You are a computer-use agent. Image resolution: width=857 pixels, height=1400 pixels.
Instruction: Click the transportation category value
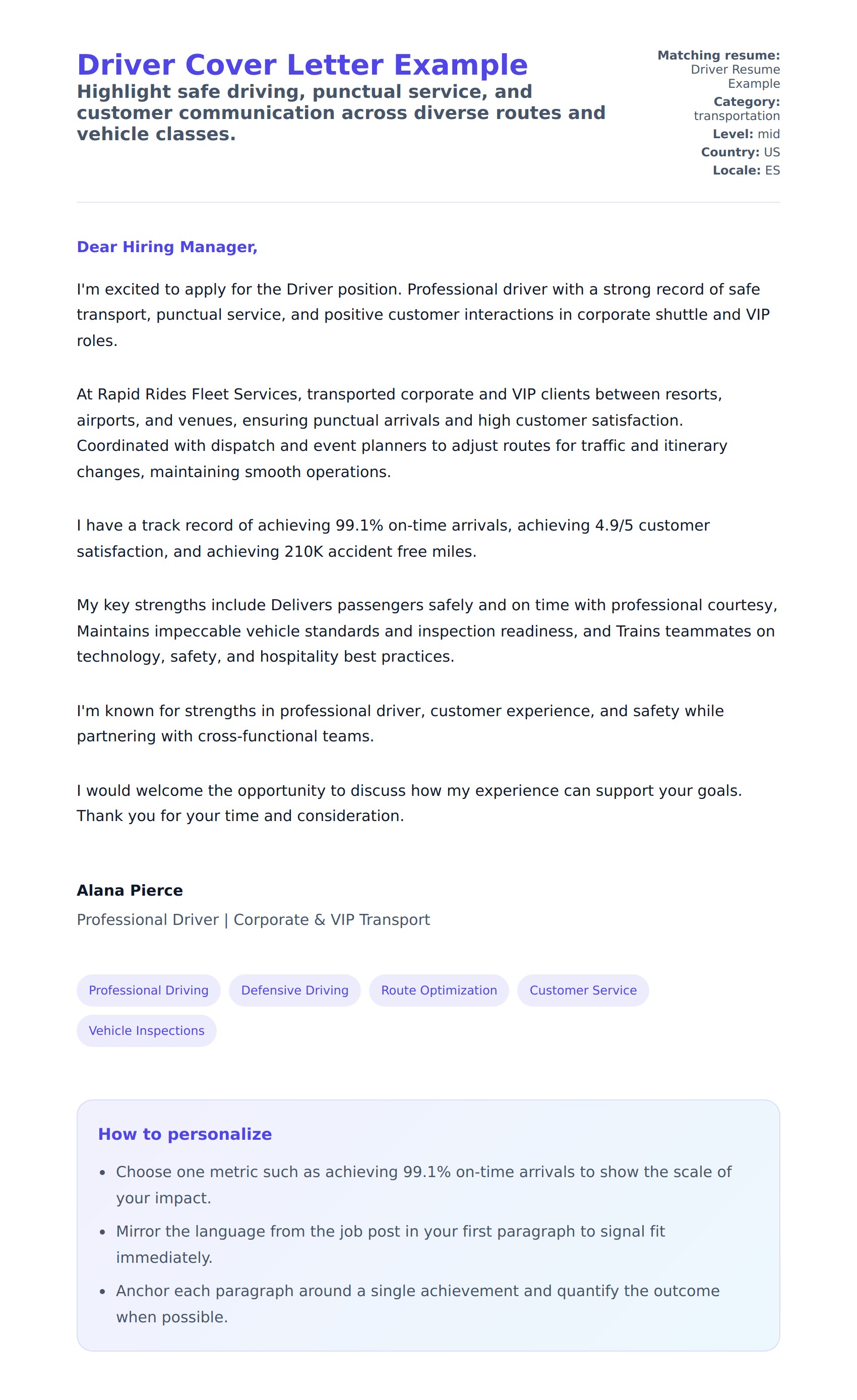(737, 116)
